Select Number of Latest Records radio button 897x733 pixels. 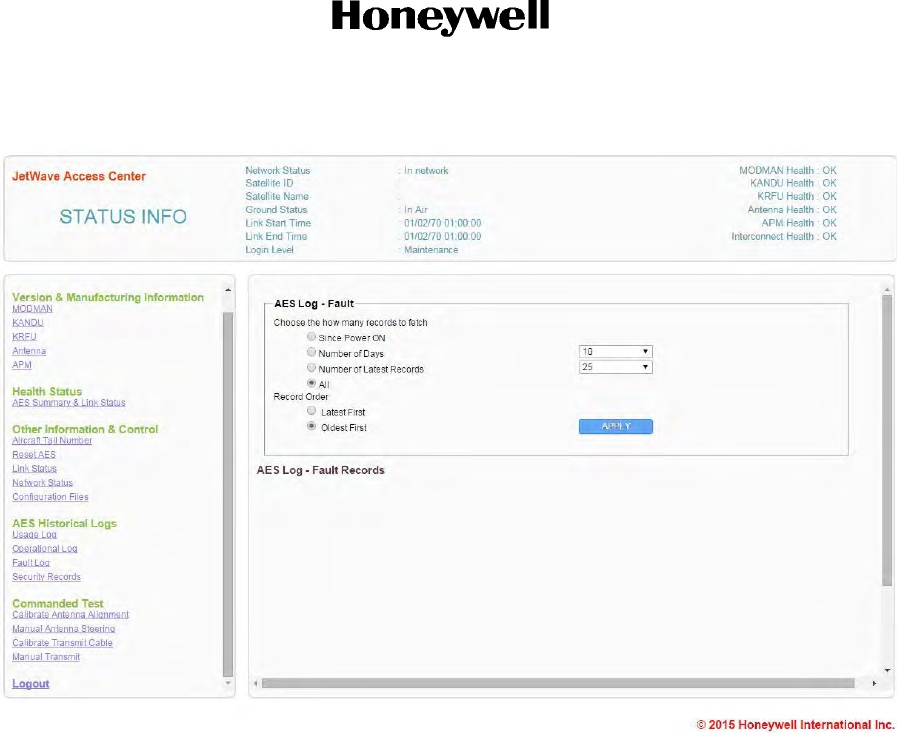(311, 367)
